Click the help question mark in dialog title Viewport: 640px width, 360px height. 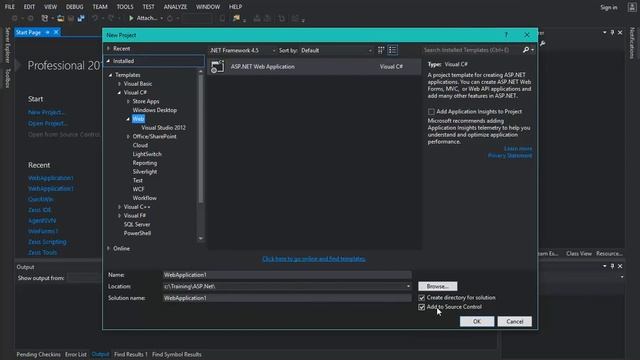pos(506,35)
